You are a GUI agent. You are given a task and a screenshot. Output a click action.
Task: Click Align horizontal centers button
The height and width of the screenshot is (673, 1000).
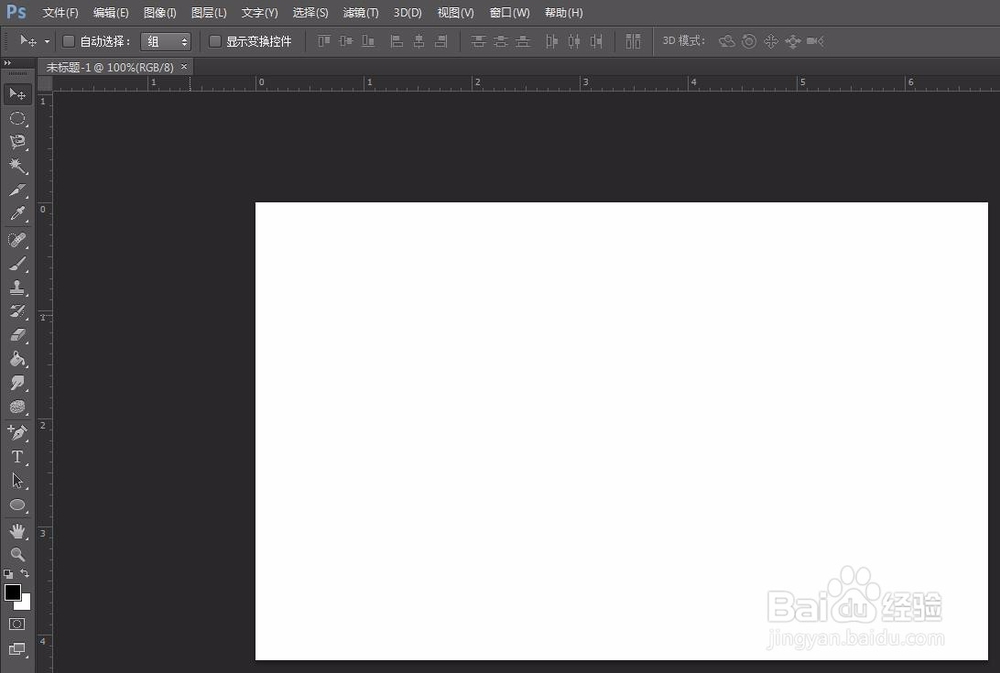(419, 41)
